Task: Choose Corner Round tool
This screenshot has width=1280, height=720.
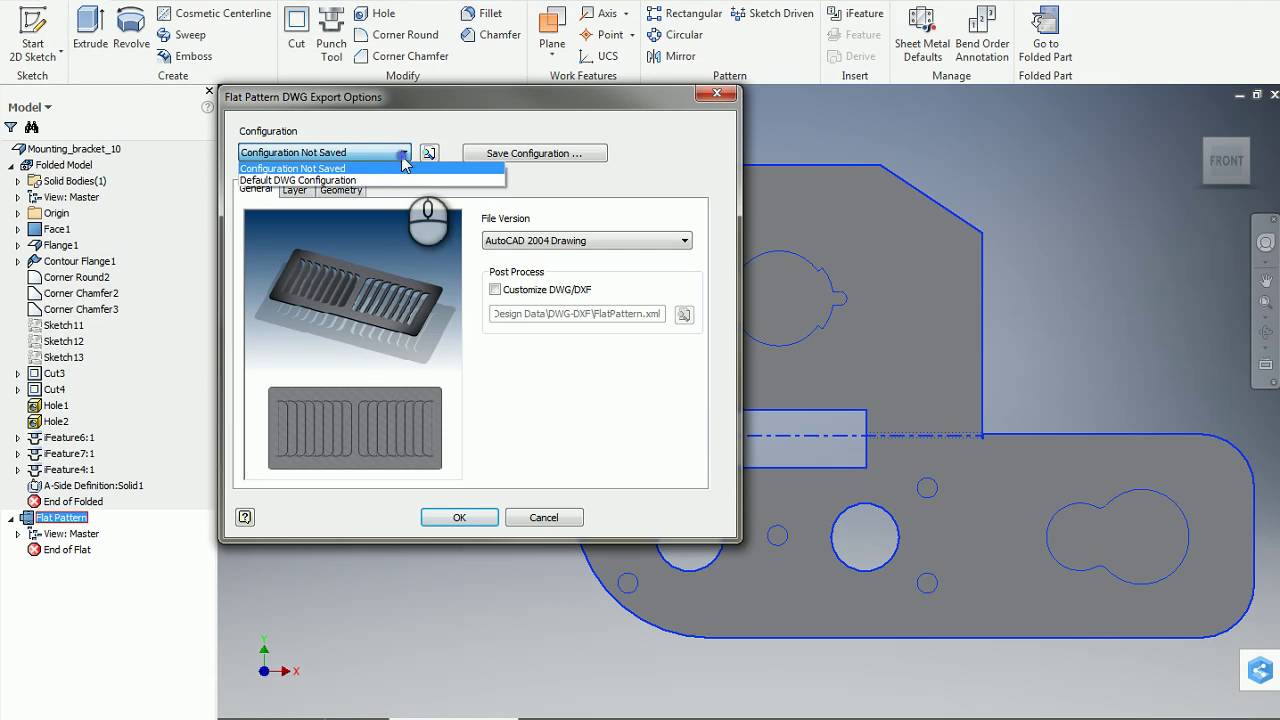Action: tap(396, 35)
